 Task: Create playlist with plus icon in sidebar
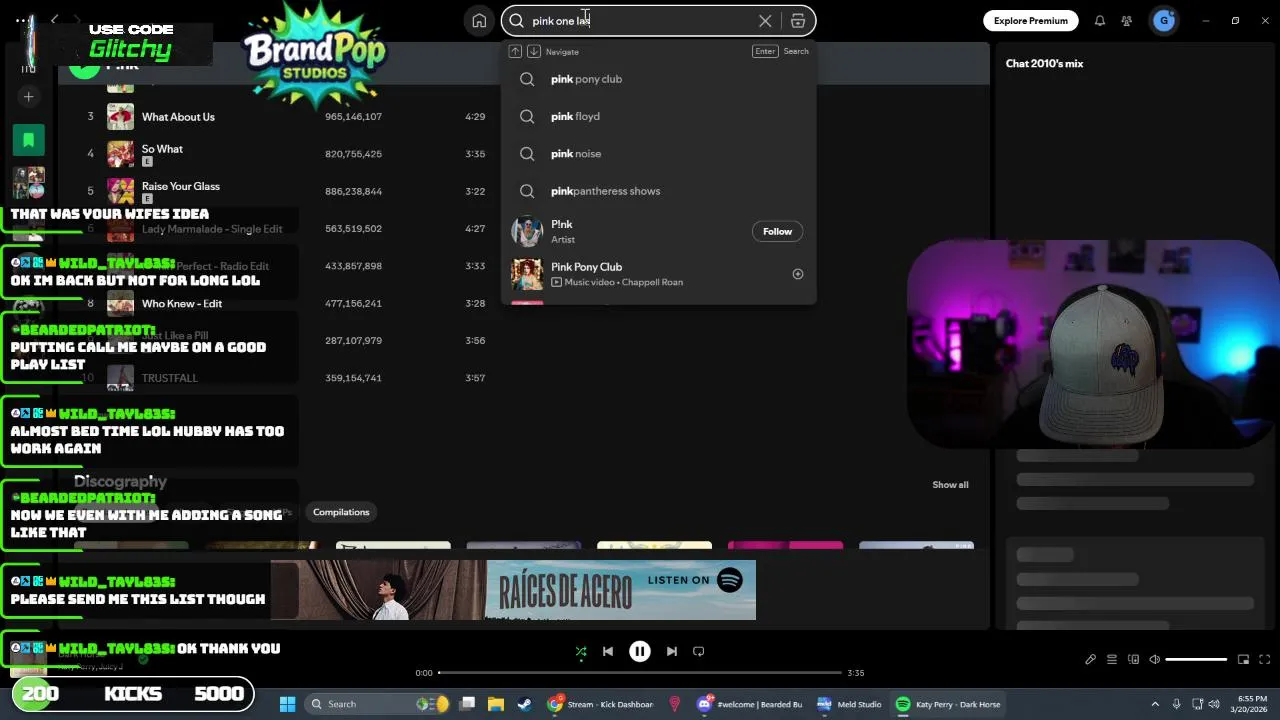pyautogui.click(x=29, y=96)
